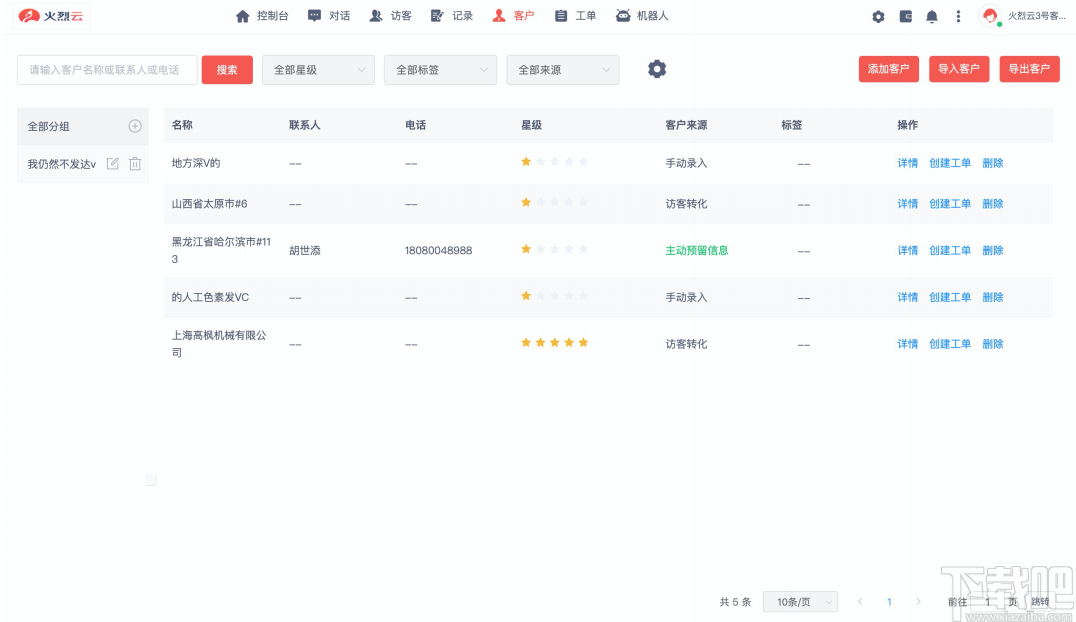Click 删除 for 山西省太原市#6
Screen dimensions: 1076x622
[x=992, y=204]
